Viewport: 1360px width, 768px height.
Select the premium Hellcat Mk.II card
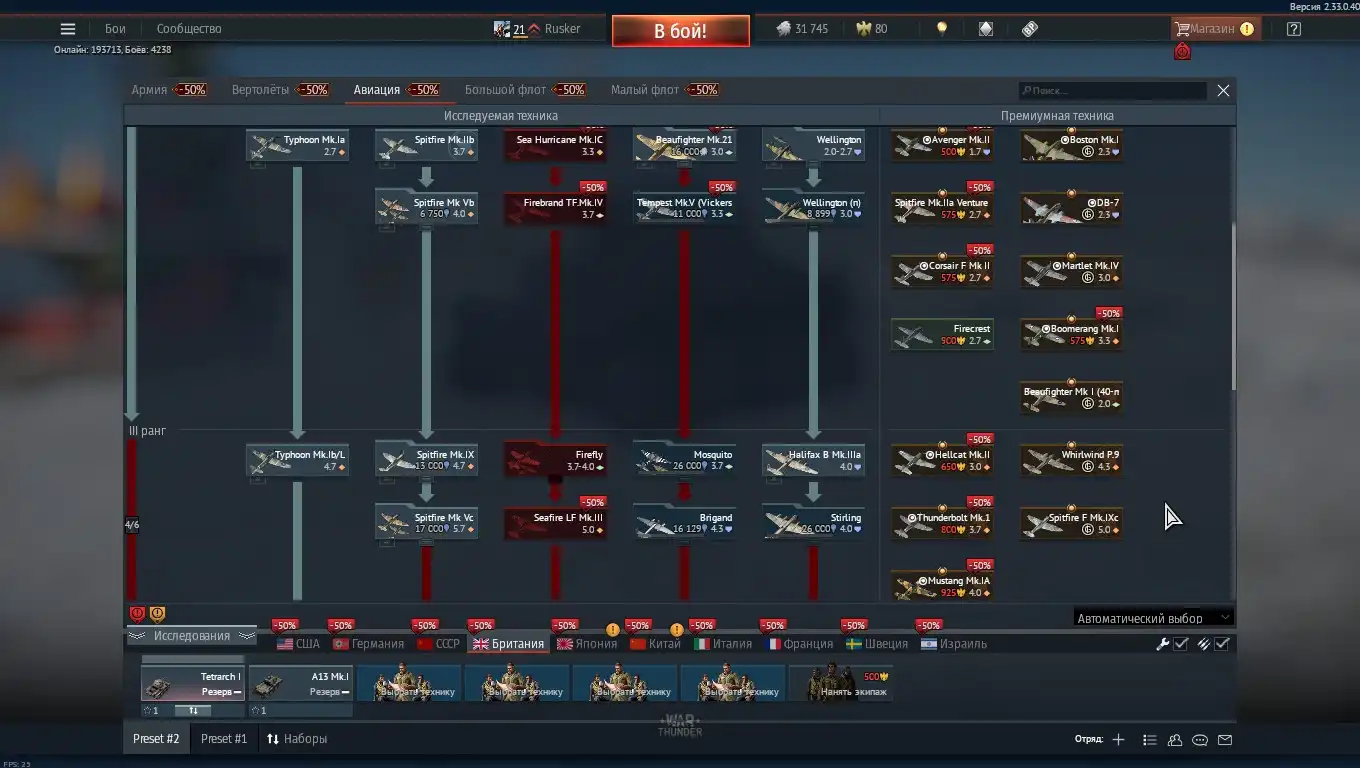click(x=943, y=460)
